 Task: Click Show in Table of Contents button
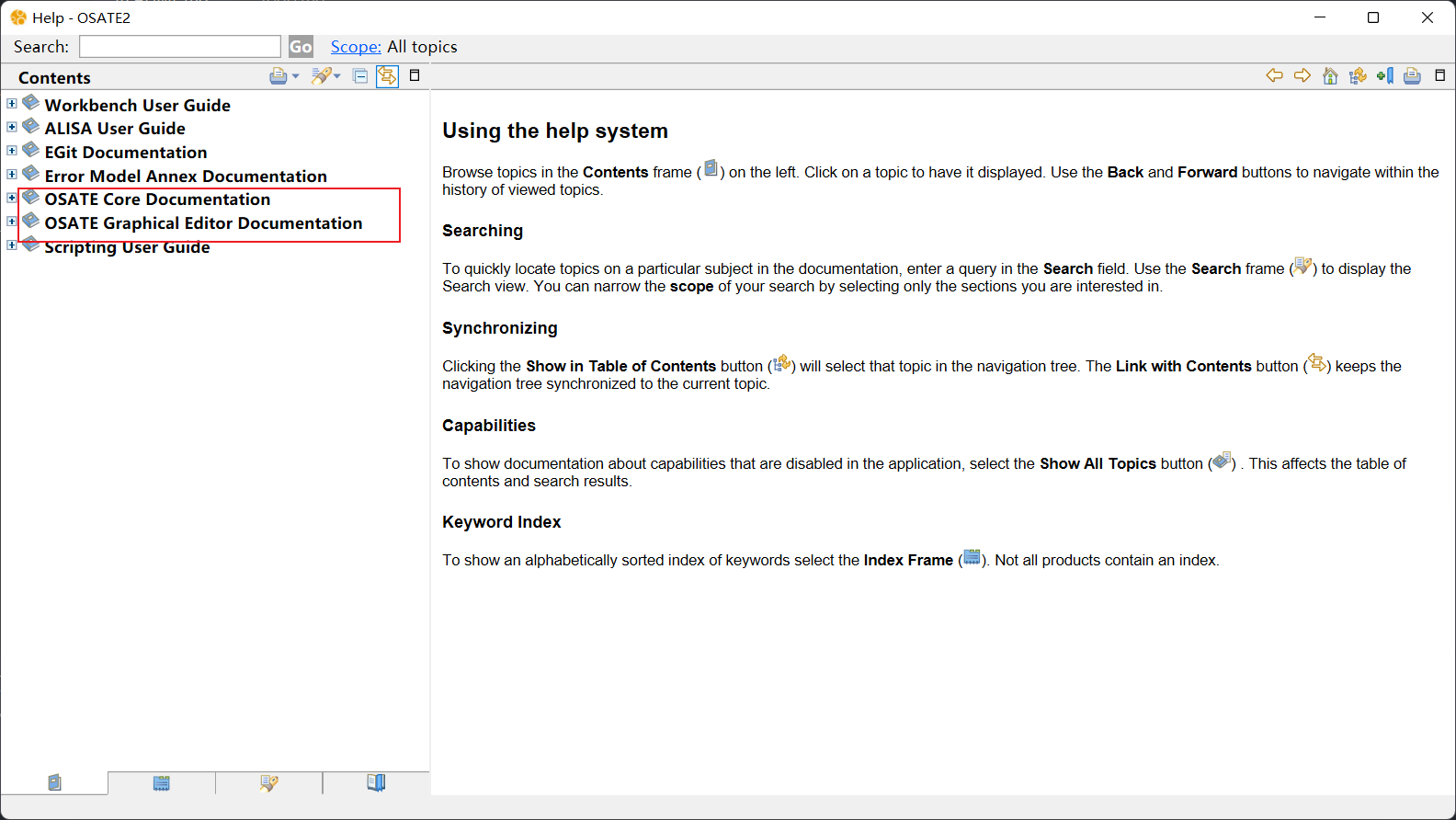1358,75
